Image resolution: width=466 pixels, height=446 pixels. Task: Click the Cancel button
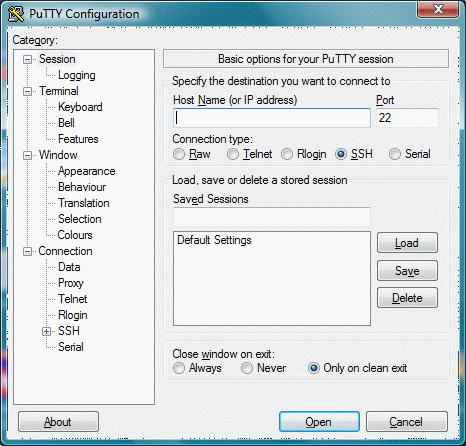click(407, 422)
